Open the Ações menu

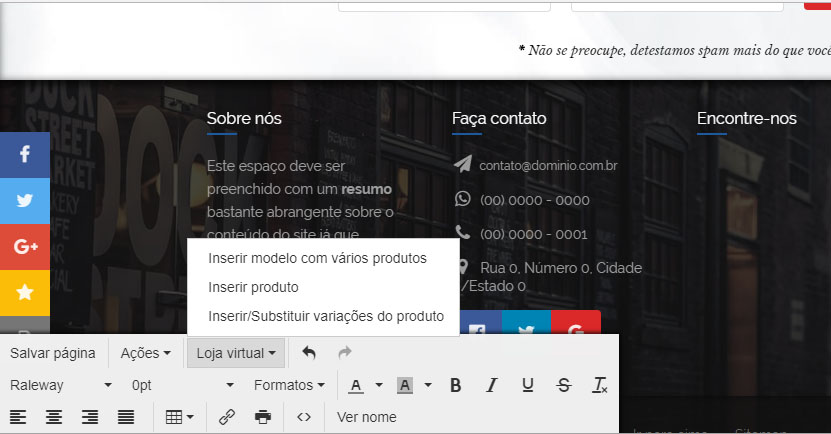click(145, 353)
